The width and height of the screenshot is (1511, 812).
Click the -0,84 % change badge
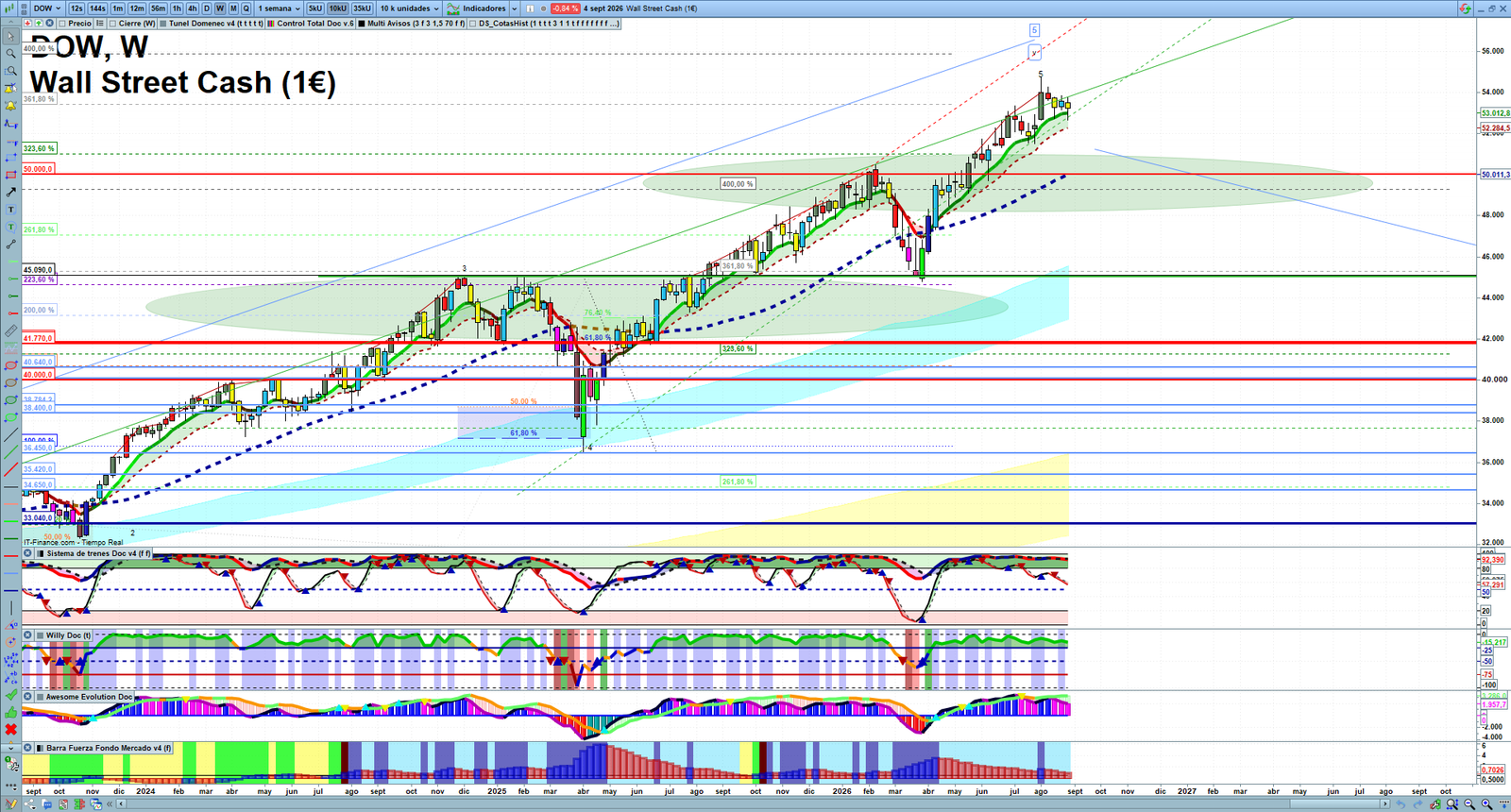565,8
